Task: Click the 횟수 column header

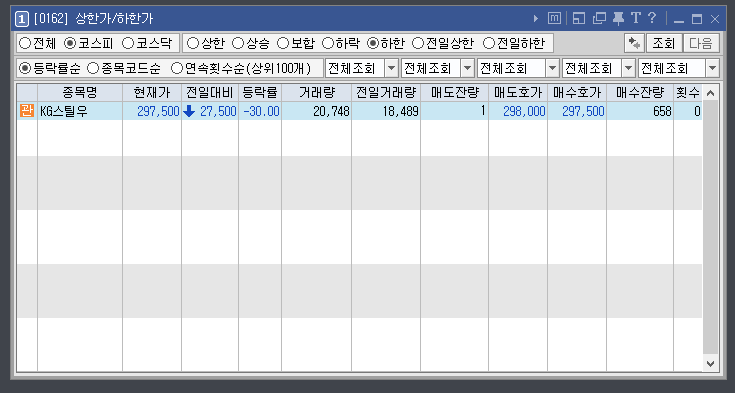Action: [688, 93]
